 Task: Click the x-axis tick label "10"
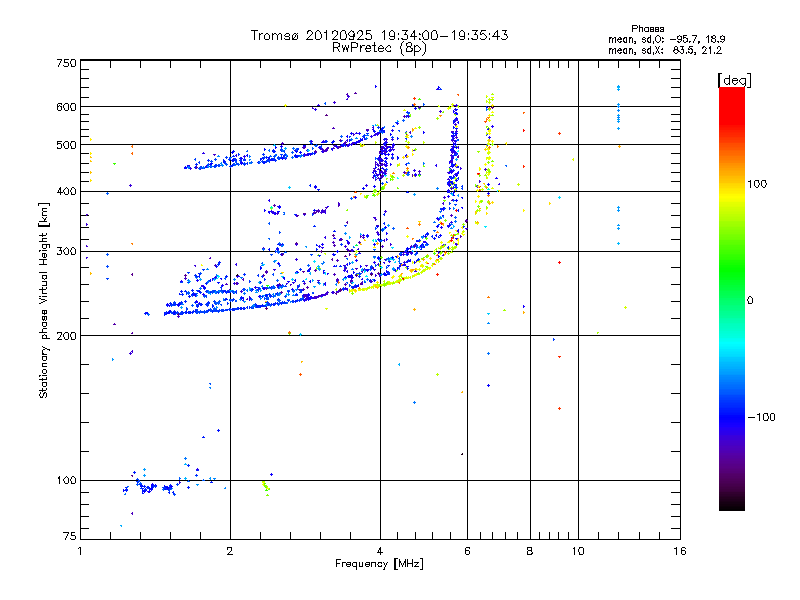click(x=578, y=551)
